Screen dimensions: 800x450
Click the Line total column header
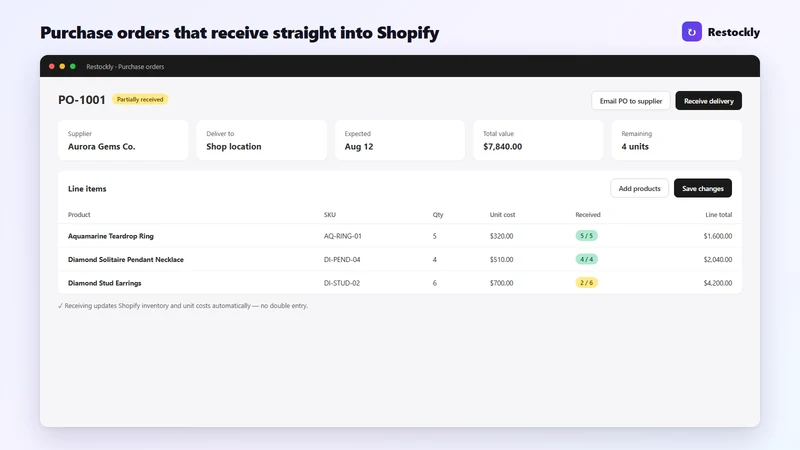[718, 215]
